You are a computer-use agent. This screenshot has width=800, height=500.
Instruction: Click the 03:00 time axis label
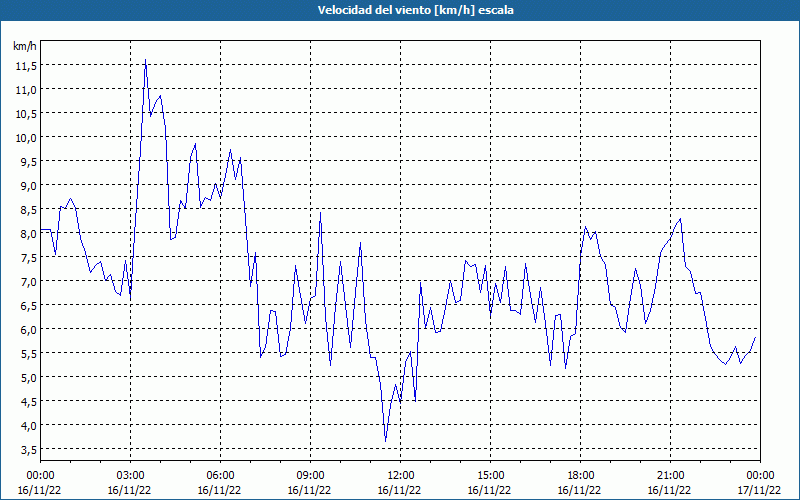[x=130, y=476]
